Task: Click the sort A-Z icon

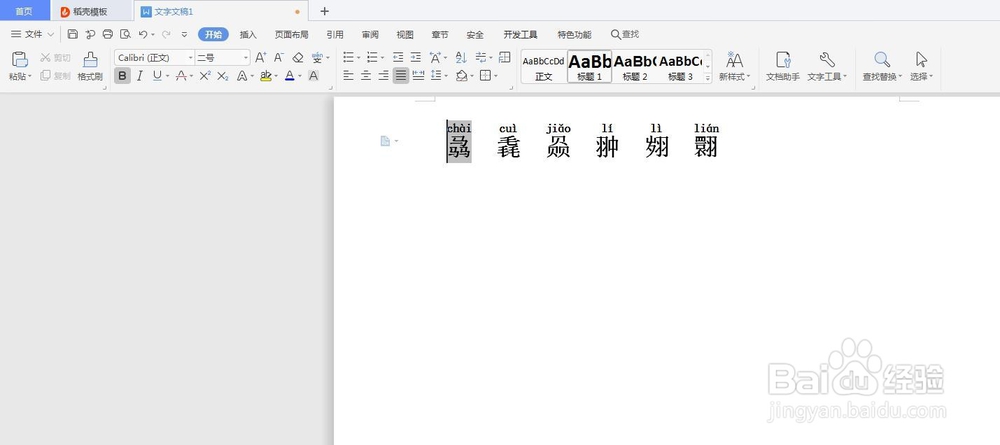Action: pyautogui.click(x=461, y=57)
